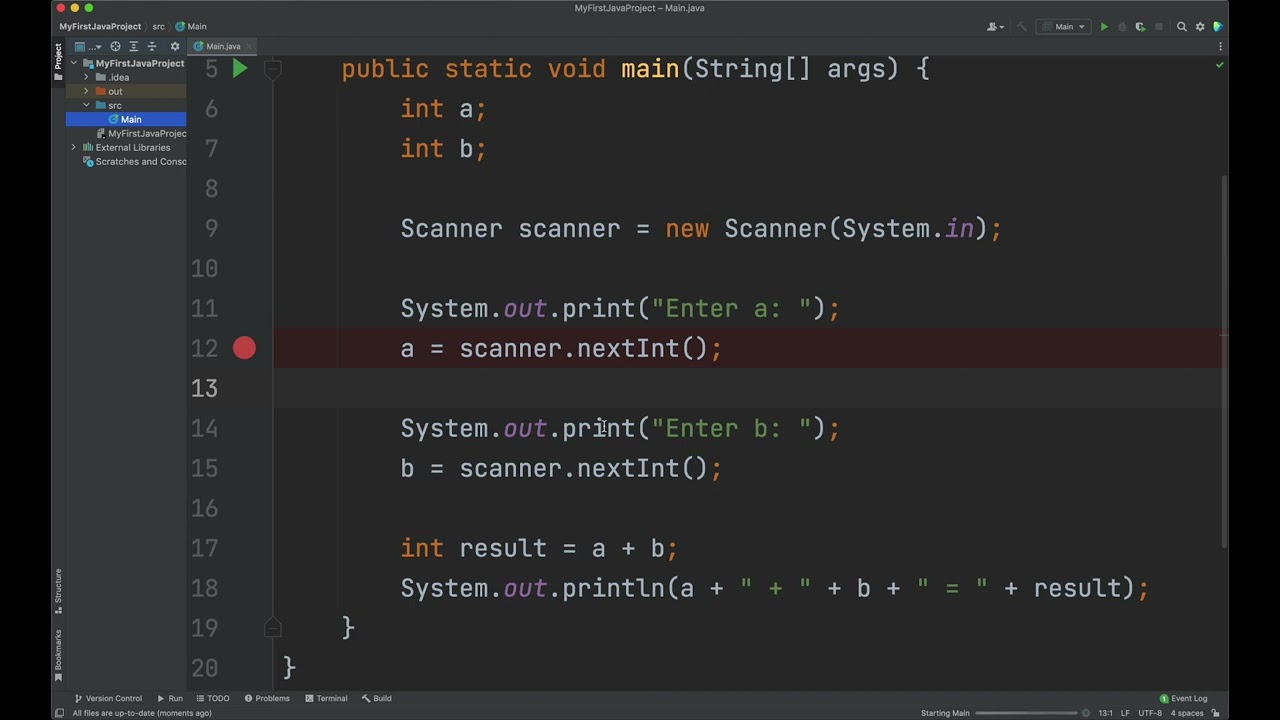Select Main class in project tree
Viewport: 1280px width, 720px height.
[125, 119]
